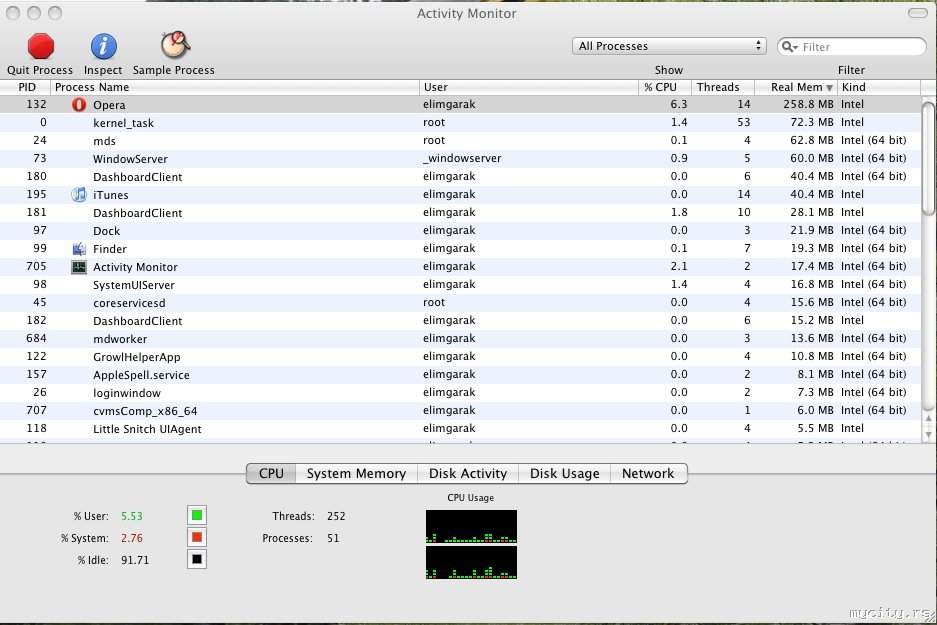Click the 91.71 idle percentage value
This screenshot has width=937, height=625.
(134, 560)
